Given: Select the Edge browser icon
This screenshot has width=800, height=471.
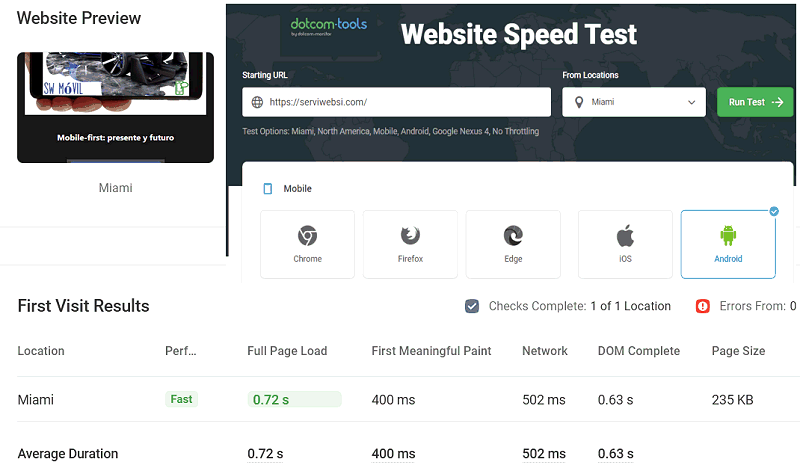Looking at the screenshot, I should pos(513,236).
